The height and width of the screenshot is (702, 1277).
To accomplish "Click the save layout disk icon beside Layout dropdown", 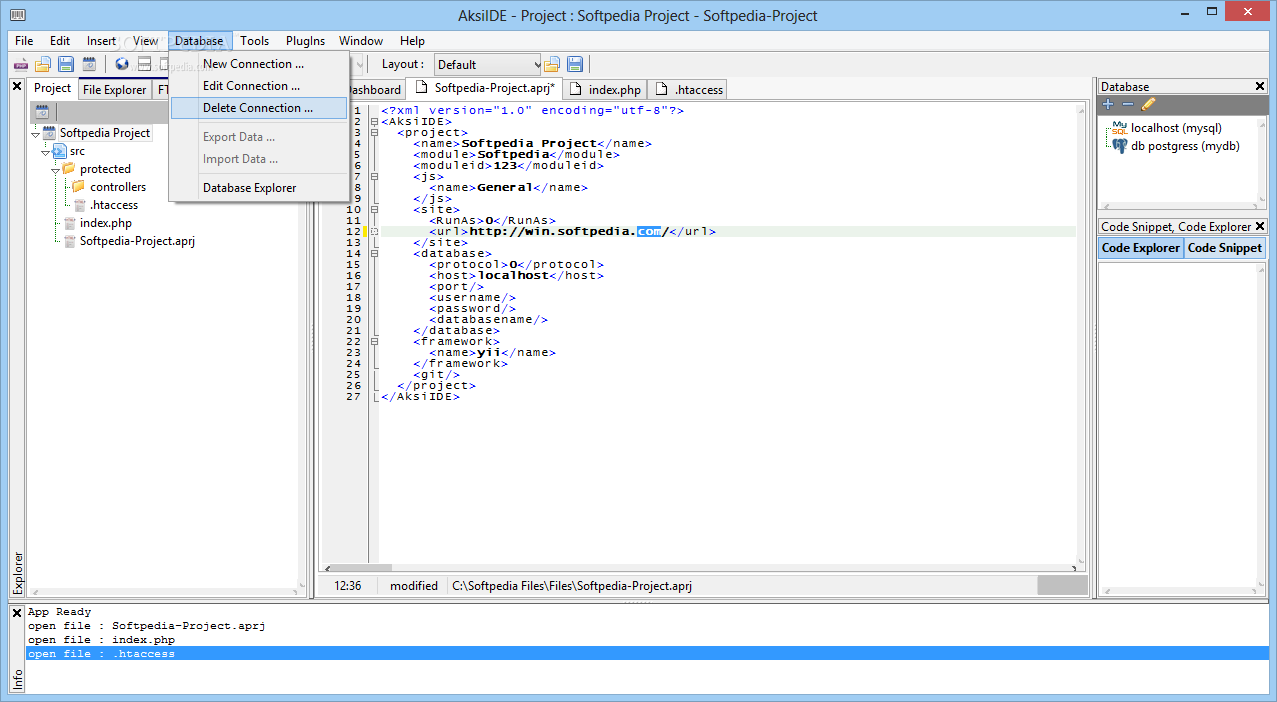I will click(574, 64).
